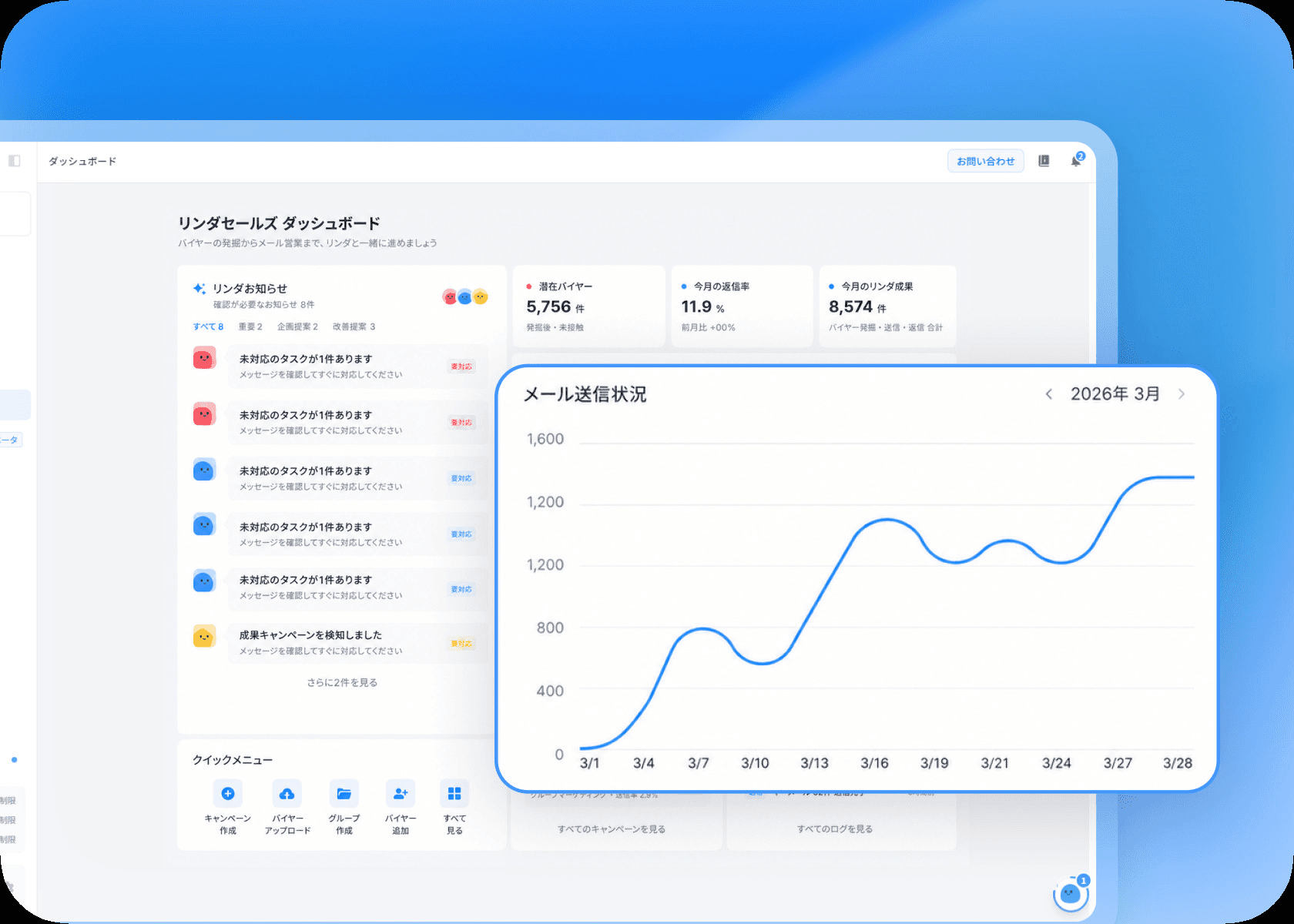The image size is (1294, 924).
Task: Click the お問い合わせ button
Action: 986,161
